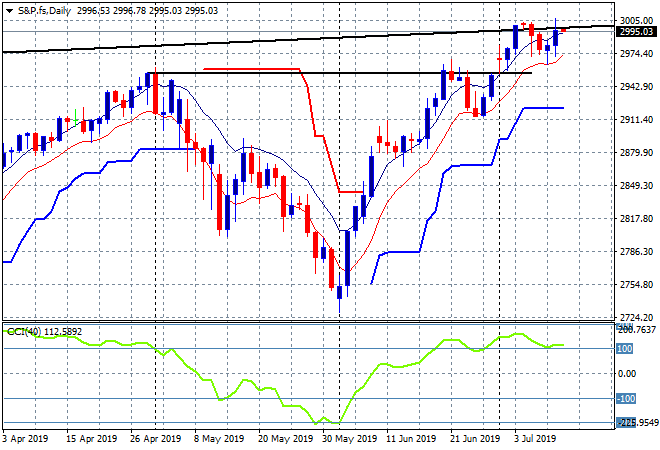Select the current price label 2995.03

(x=636, y=32)
